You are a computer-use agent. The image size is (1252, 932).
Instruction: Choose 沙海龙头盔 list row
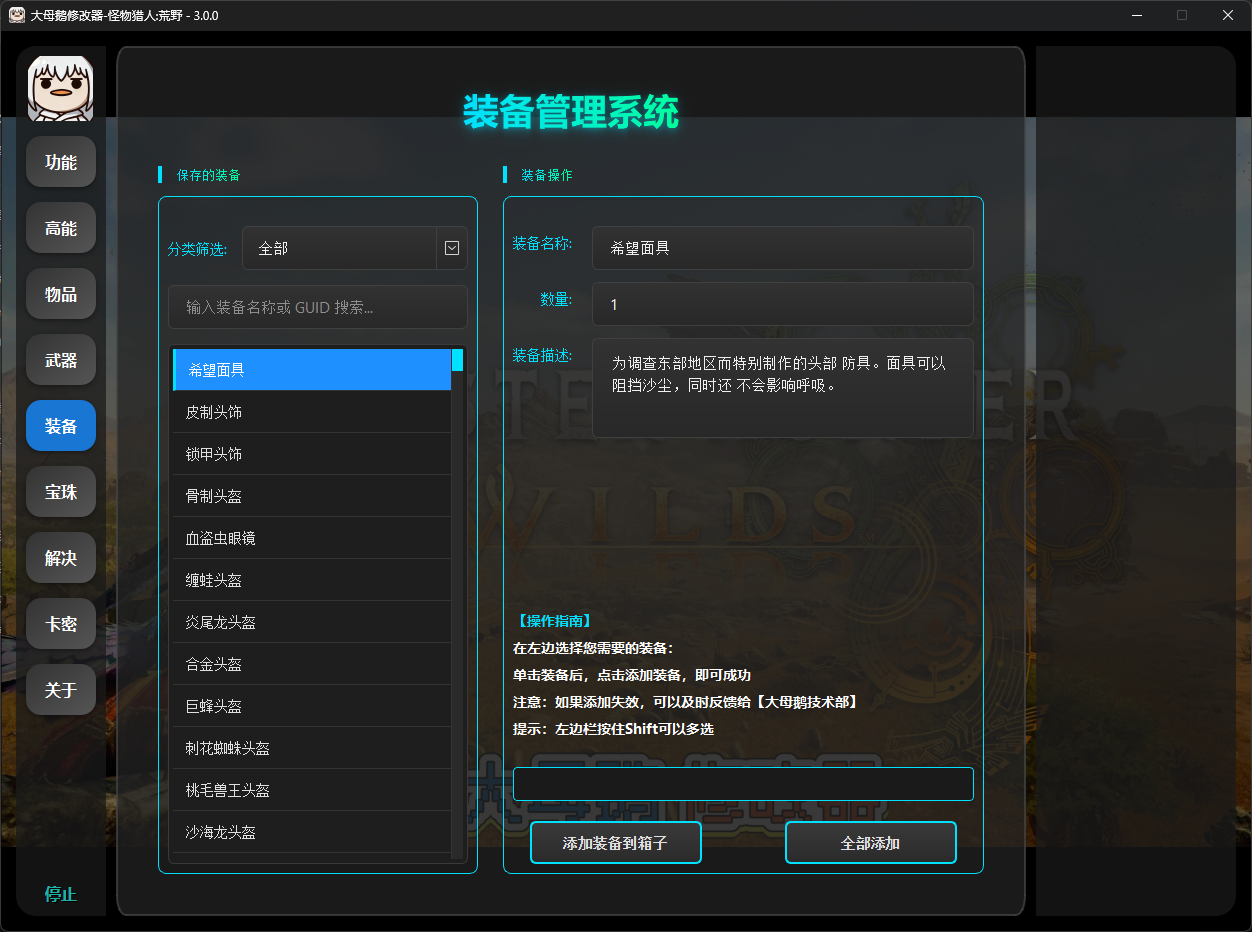(x=312, y=832)
